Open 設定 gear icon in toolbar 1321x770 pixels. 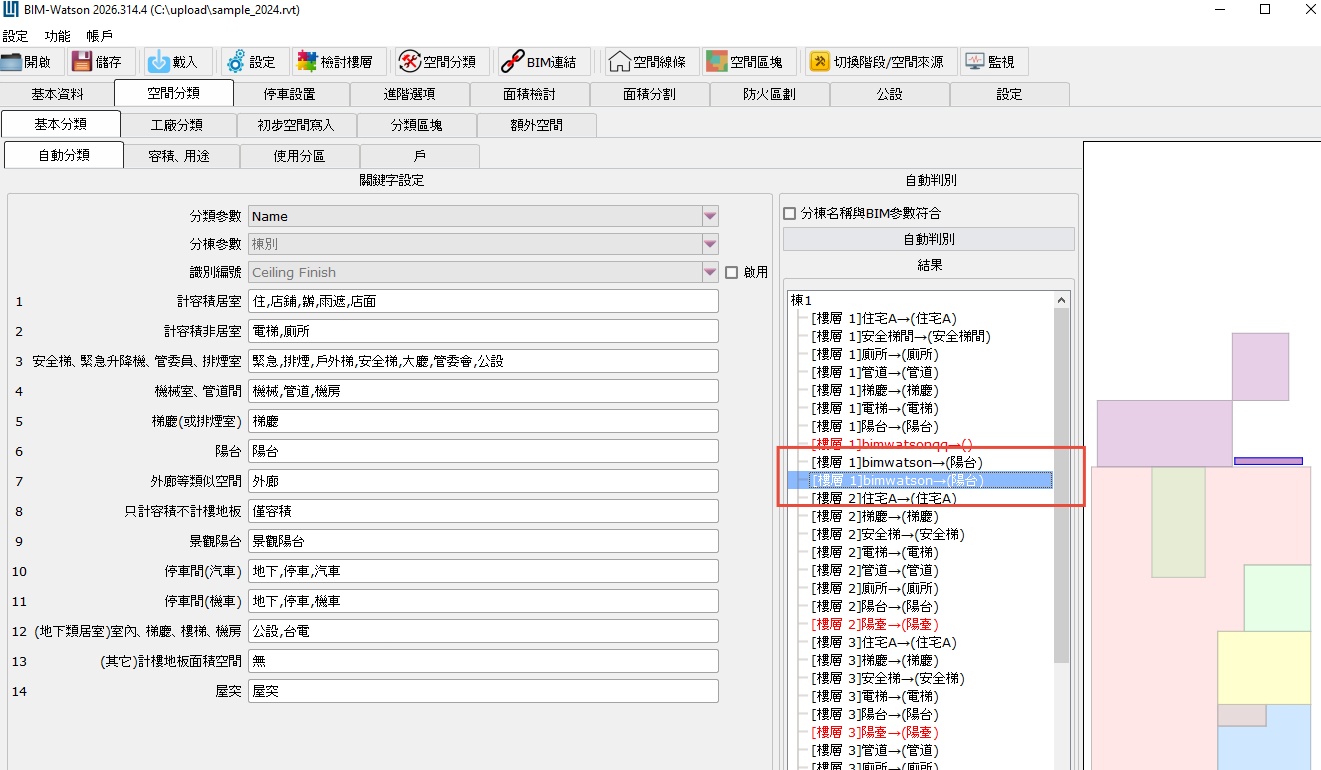[x=236, y=62]
